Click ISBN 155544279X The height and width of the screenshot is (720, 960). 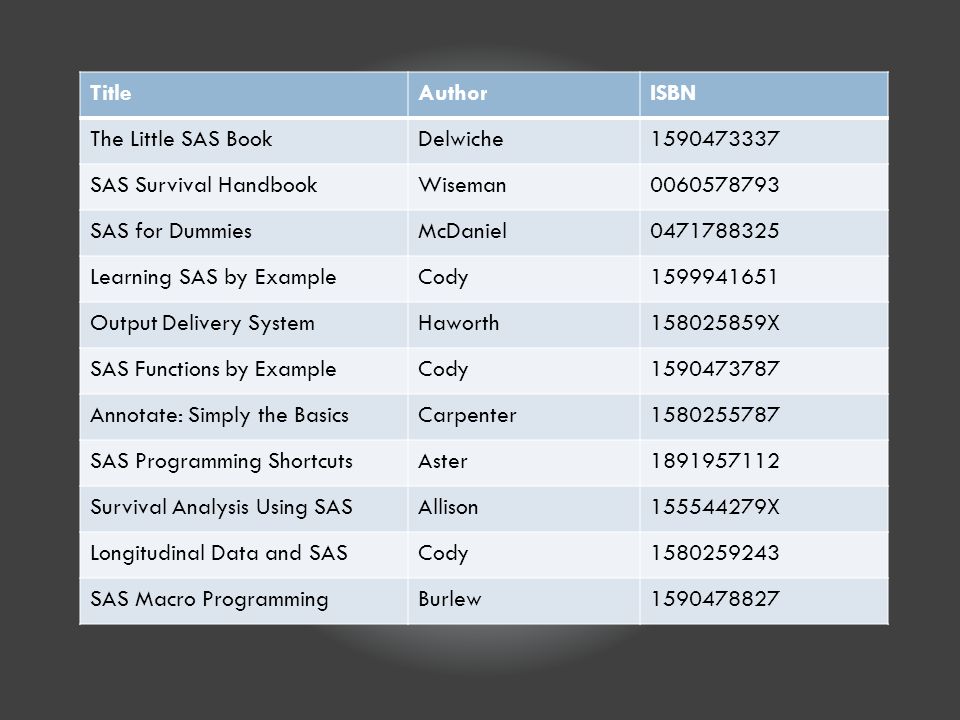coord(714,506)
